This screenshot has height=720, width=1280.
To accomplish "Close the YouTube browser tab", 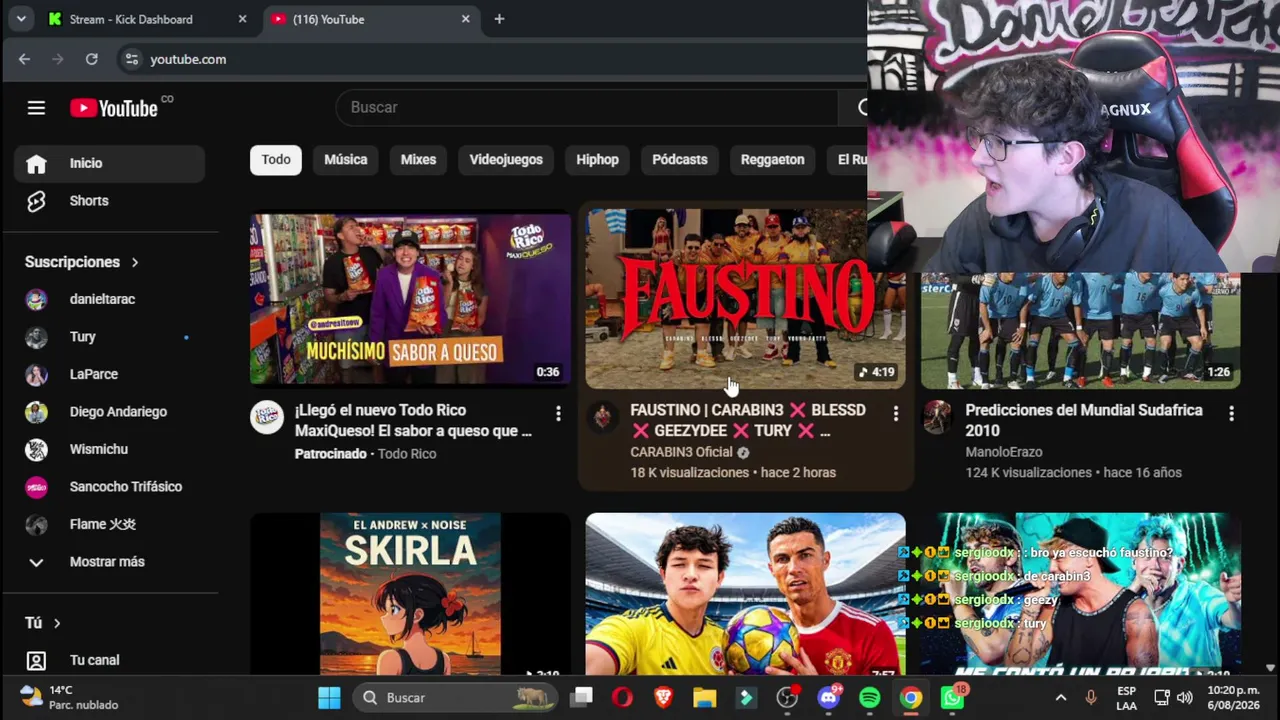I will 465,19.
